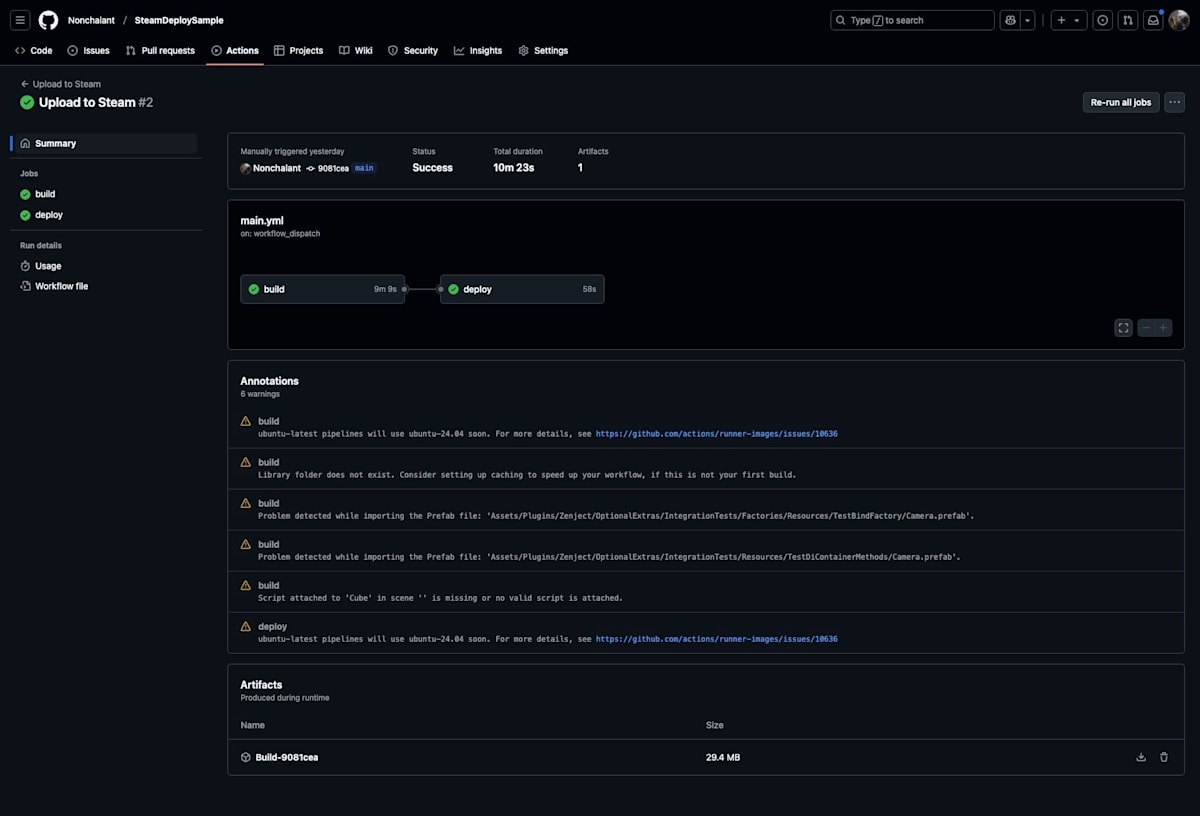Viewport: 1200px width, 816px height.
Task: Delete the Build-9081cea artifact
Action: pyautogui.click(x=1164, y=757)
